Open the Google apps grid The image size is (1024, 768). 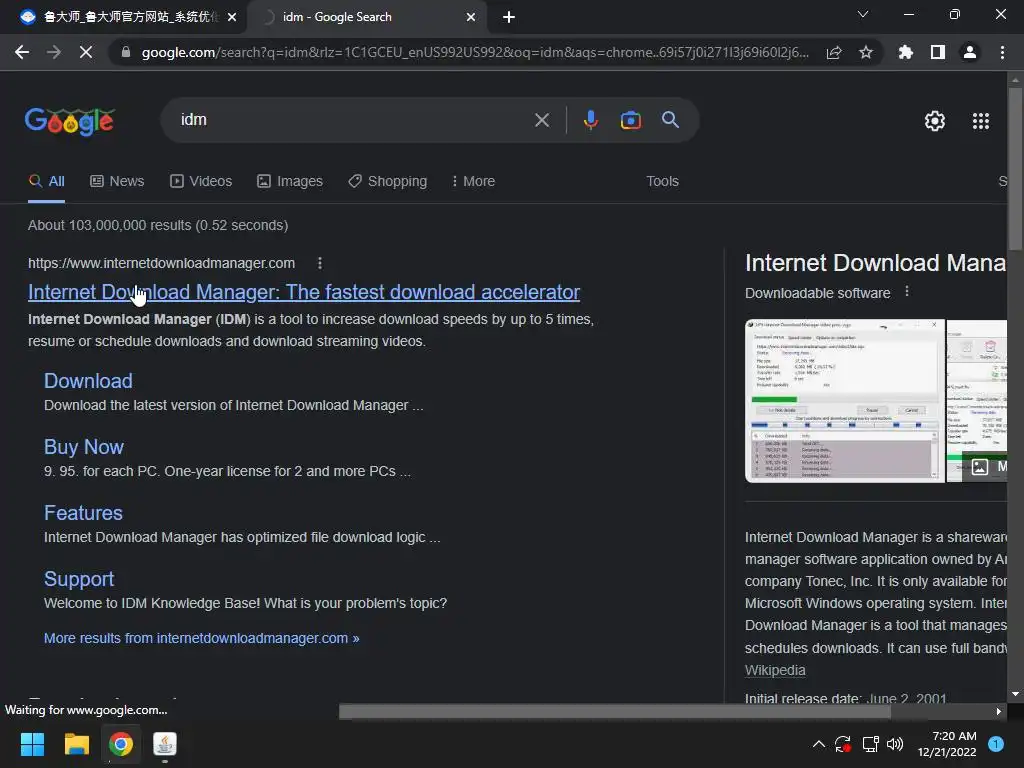point(981,121)
